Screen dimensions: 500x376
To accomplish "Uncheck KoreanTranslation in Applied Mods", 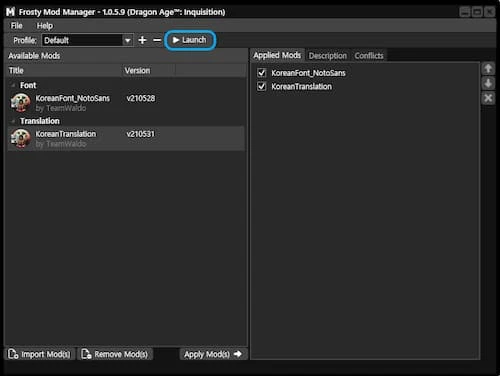I will pyautogui.click(x=262, y=86).
